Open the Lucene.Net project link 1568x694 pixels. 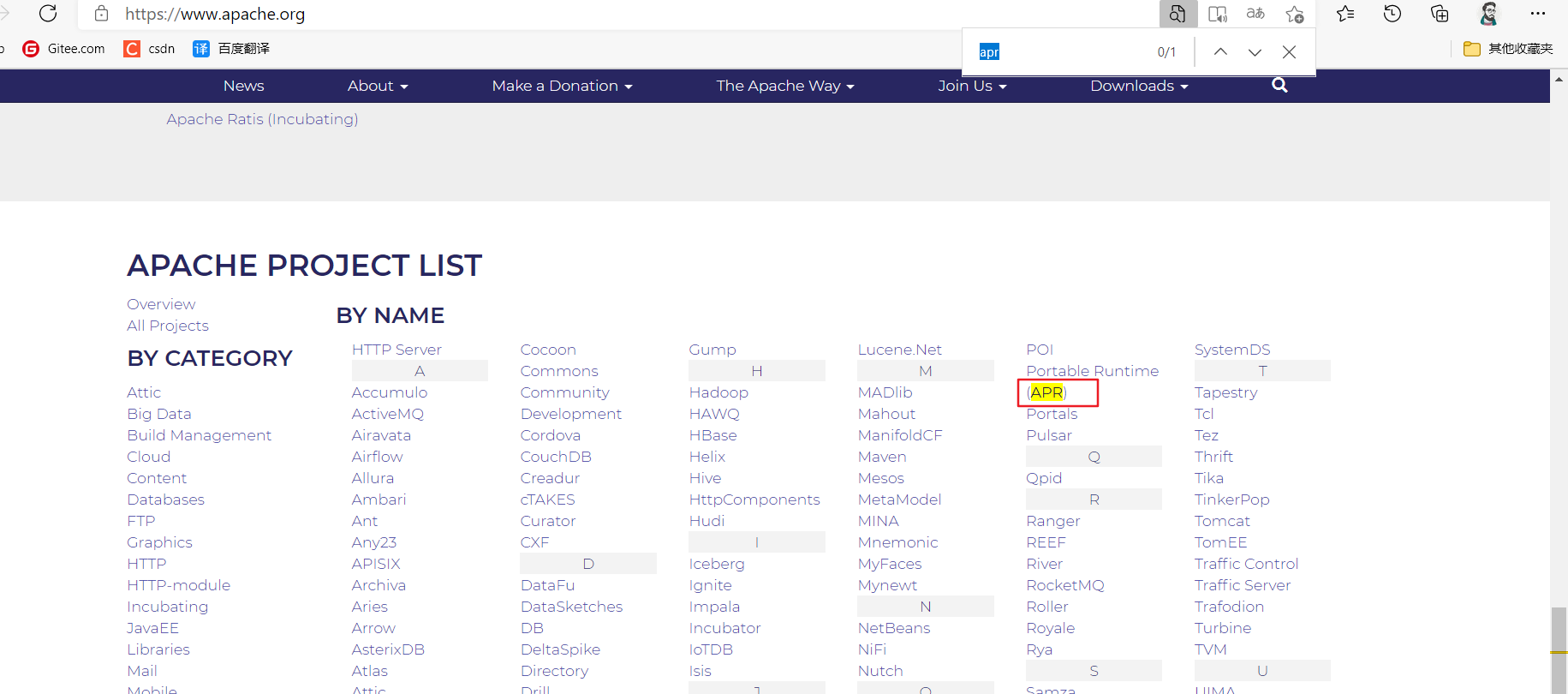pos(899,350)
